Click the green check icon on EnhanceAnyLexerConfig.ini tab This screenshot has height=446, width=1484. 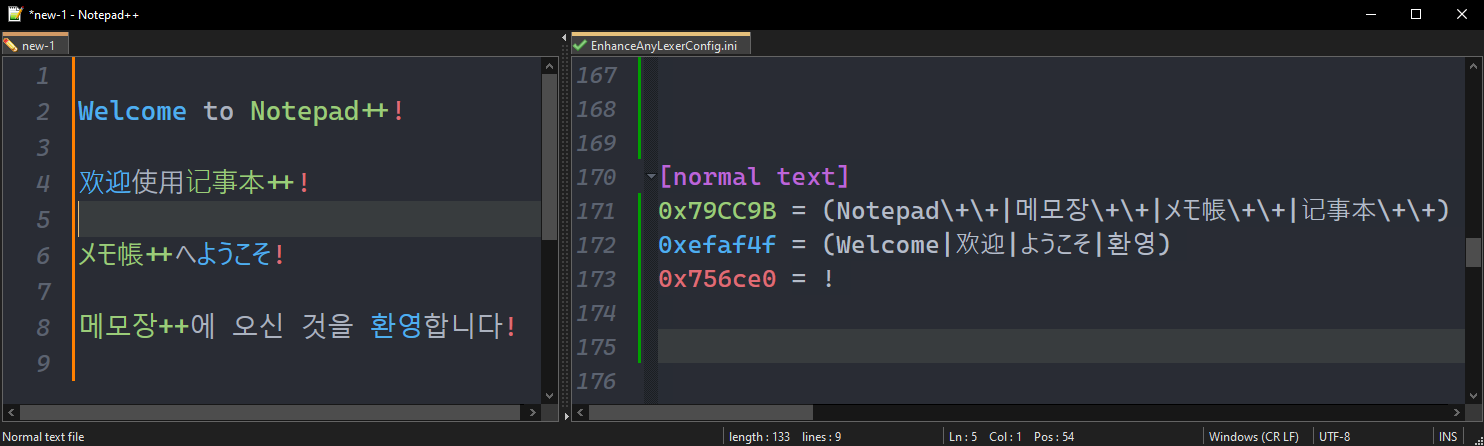point(580,45)
